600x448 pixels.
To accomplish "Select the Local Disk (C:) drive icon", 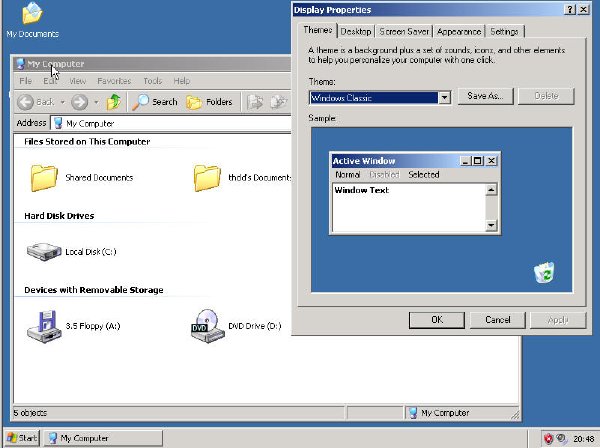I will pos(44,252).
